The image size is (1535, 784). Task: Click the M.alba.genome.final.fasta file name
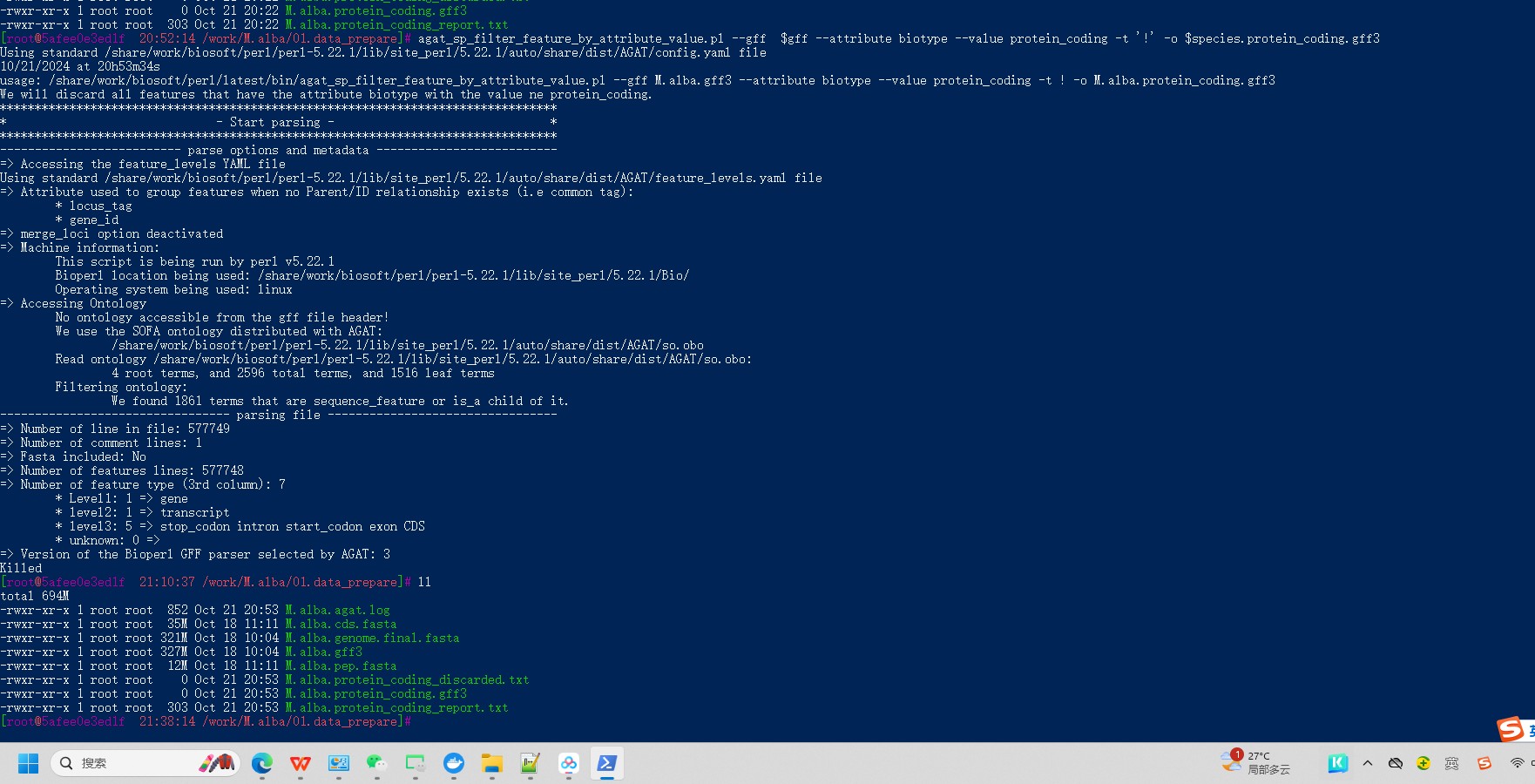[373, 639]
